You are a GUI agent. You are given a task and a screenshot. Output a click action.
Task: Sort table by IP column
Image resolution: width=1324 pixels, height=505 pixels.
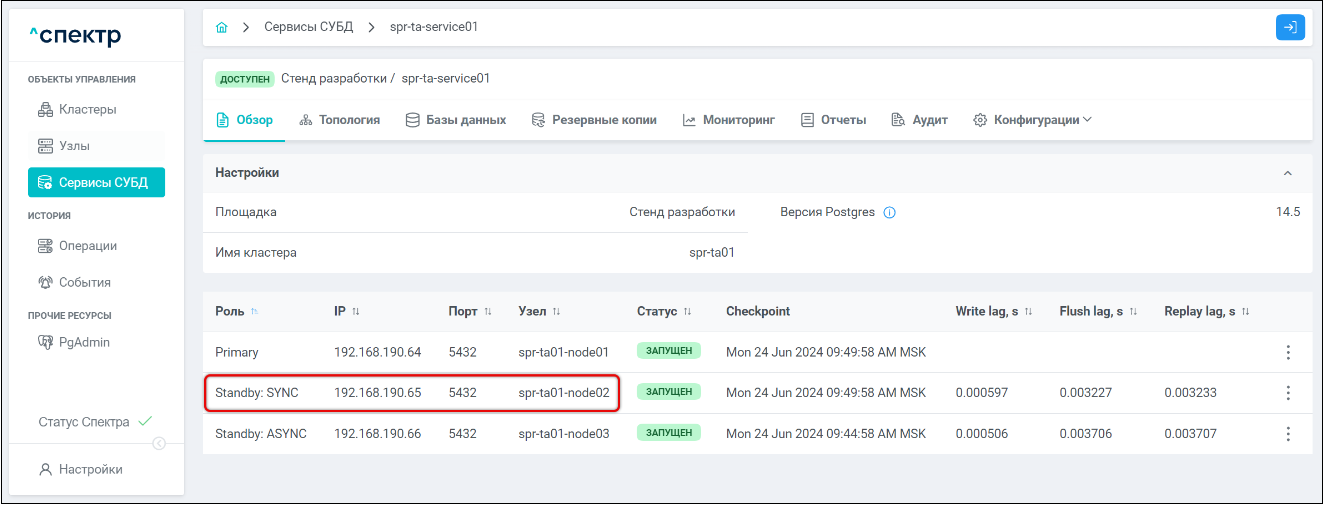coord(355,312)
